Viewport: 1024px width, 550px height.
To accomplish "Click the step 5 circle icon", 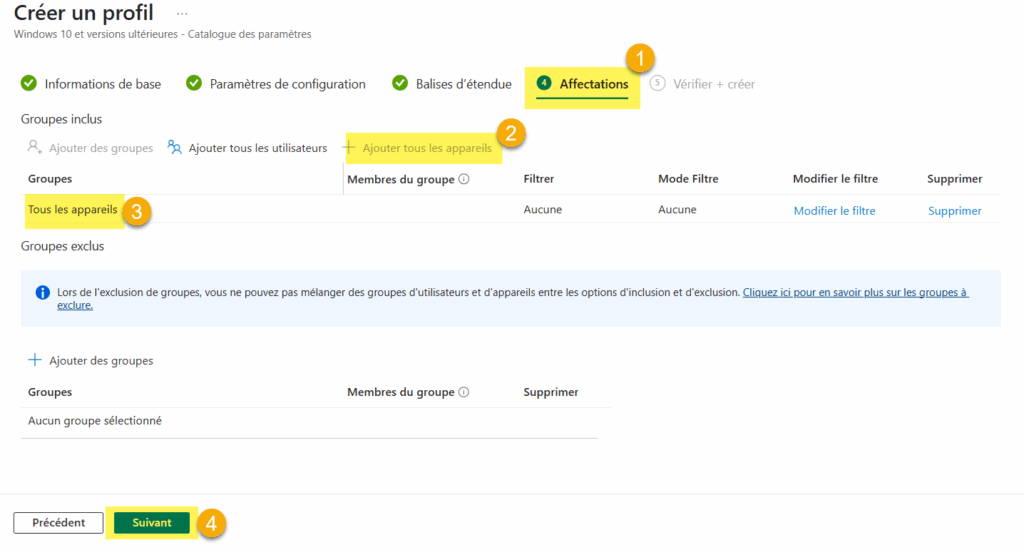I will (x=658, y=83).
